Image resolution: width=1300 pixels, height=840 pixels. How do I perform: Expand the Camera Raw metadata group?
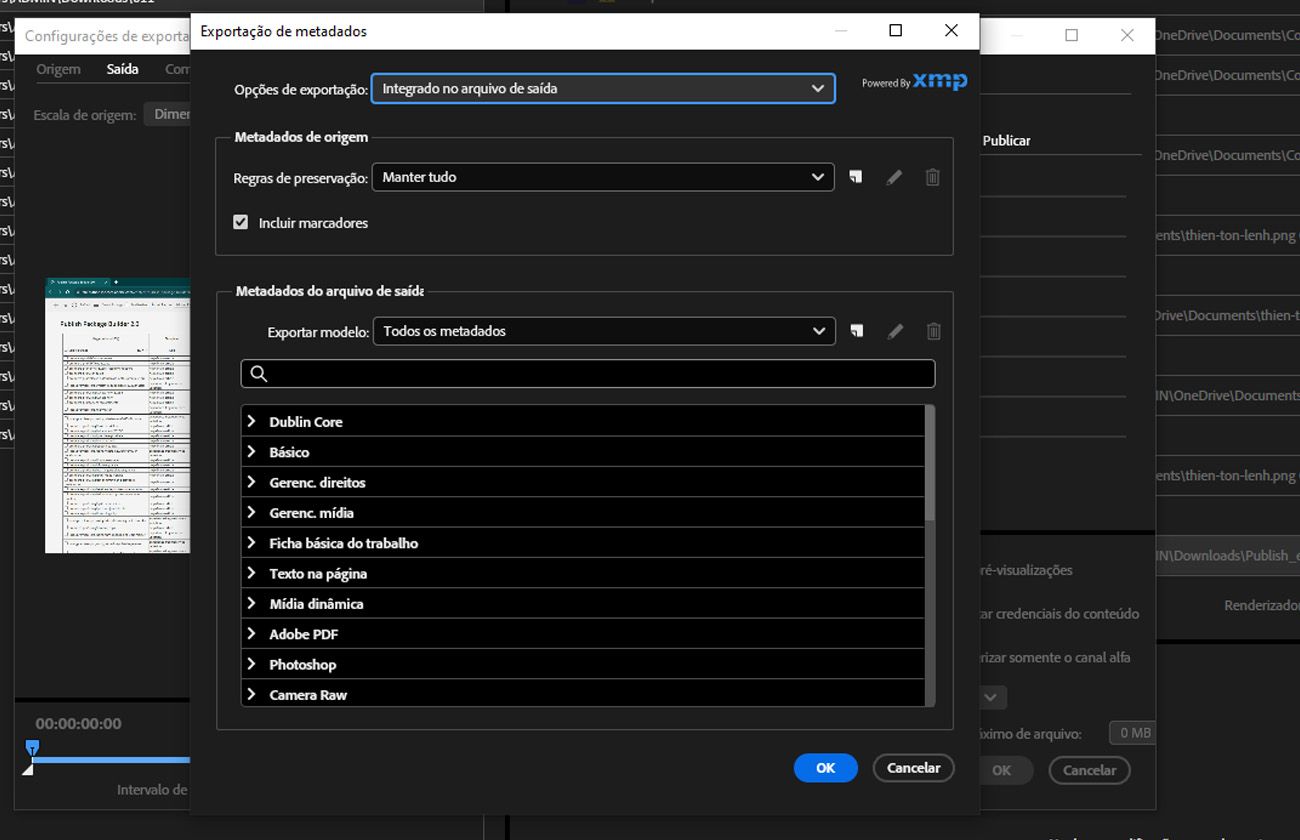pos(251,694)
